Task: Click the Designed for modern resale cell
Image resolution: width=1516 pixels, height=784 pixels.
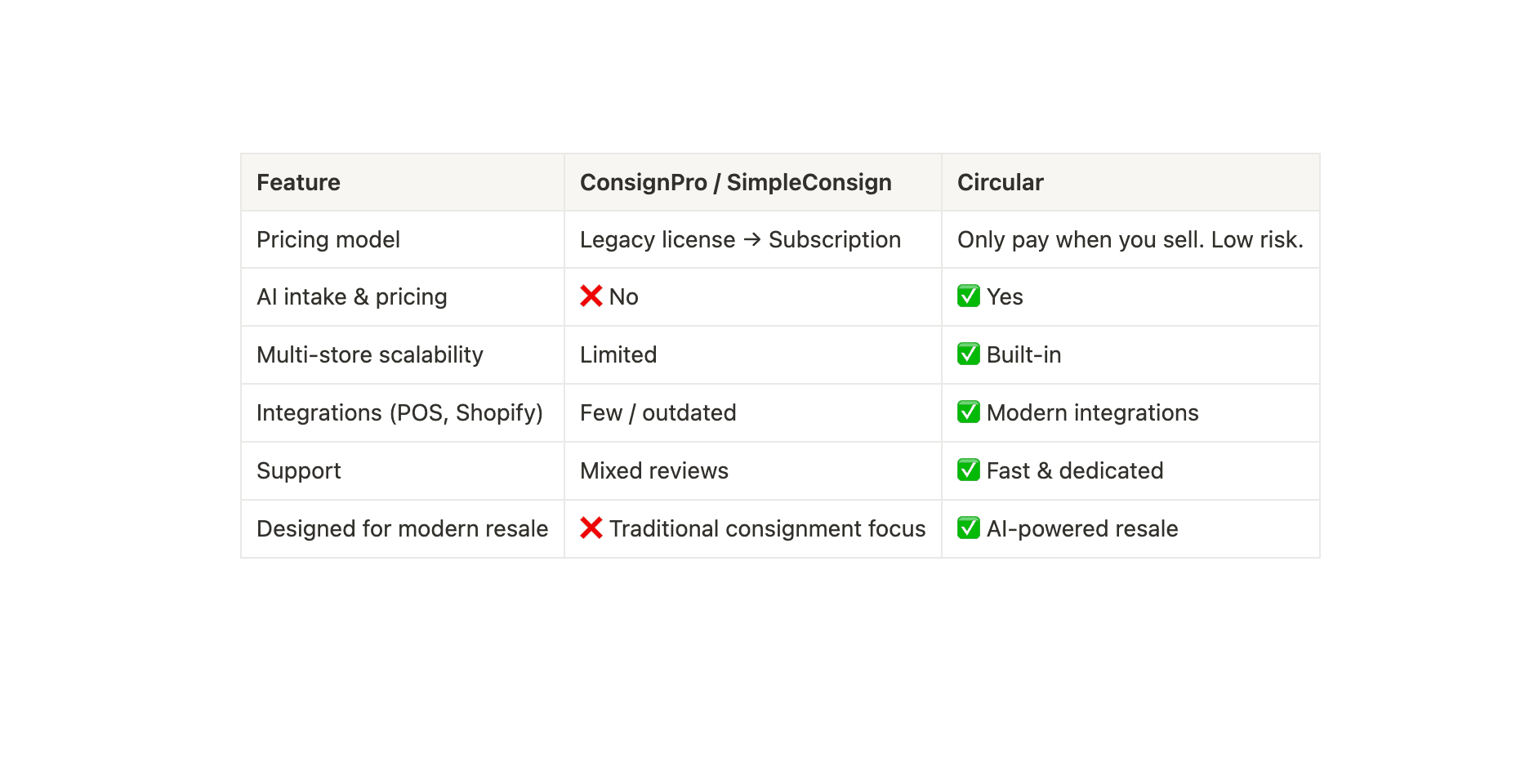Action: pos(402,529)
